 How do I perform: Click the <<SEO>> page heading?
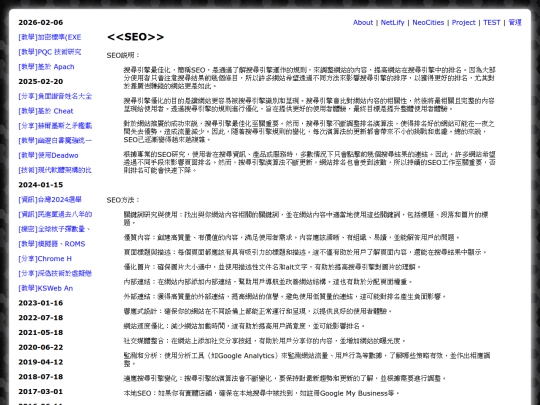[135, 37]
